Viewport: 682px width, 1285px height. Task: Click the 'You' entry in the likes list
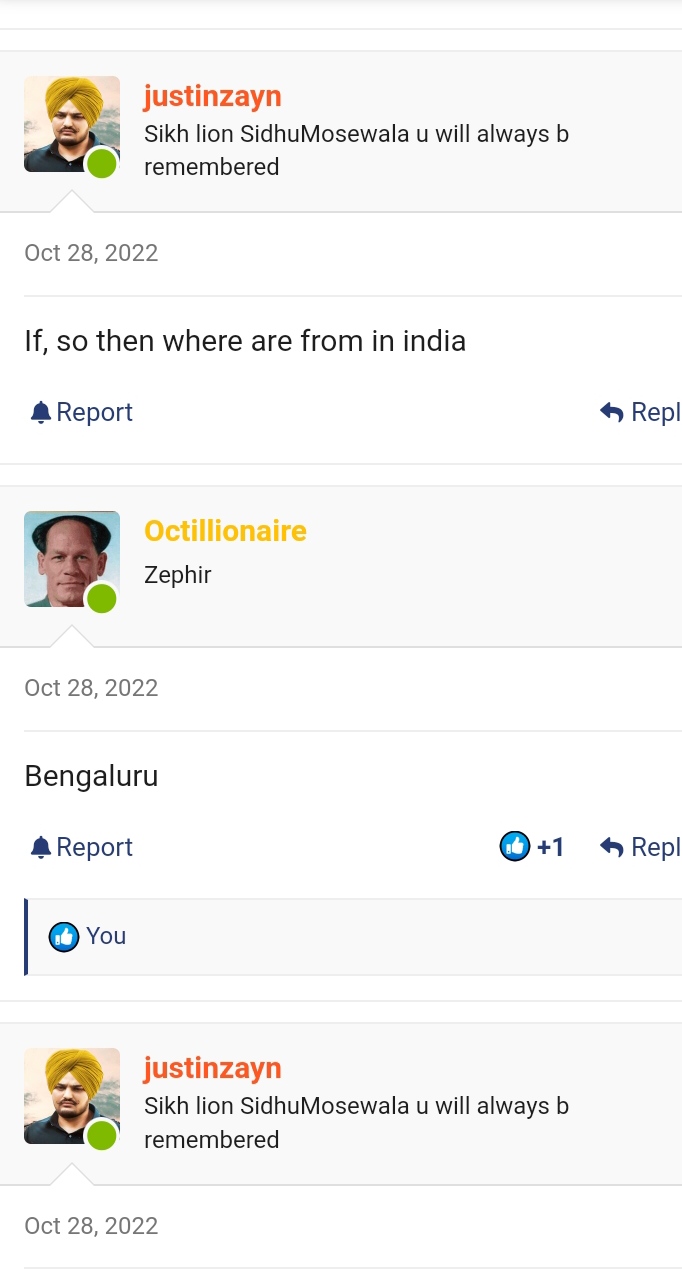106,936
